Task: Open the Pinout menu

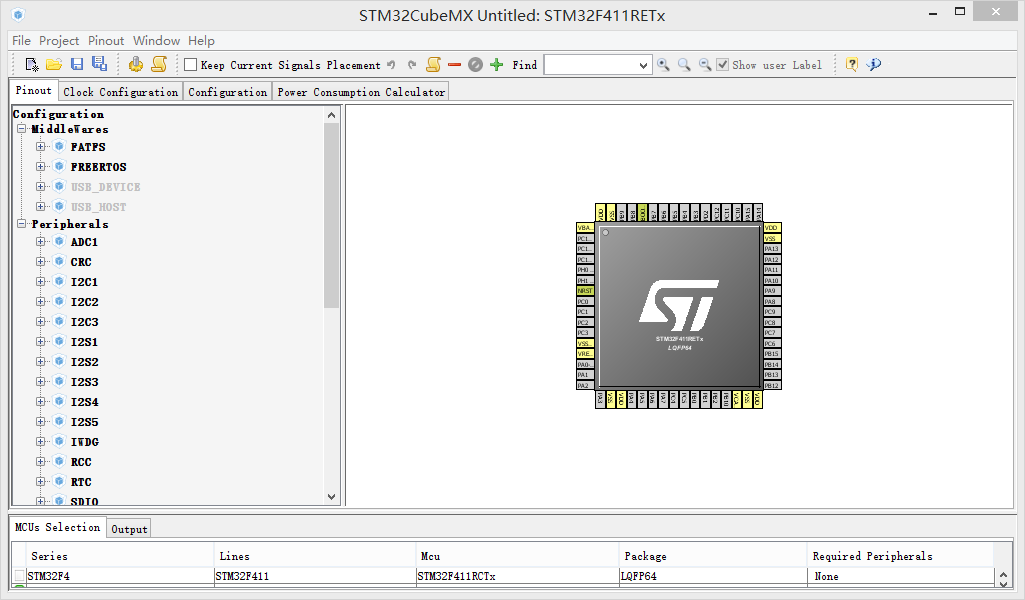Action: coord(106,41)
